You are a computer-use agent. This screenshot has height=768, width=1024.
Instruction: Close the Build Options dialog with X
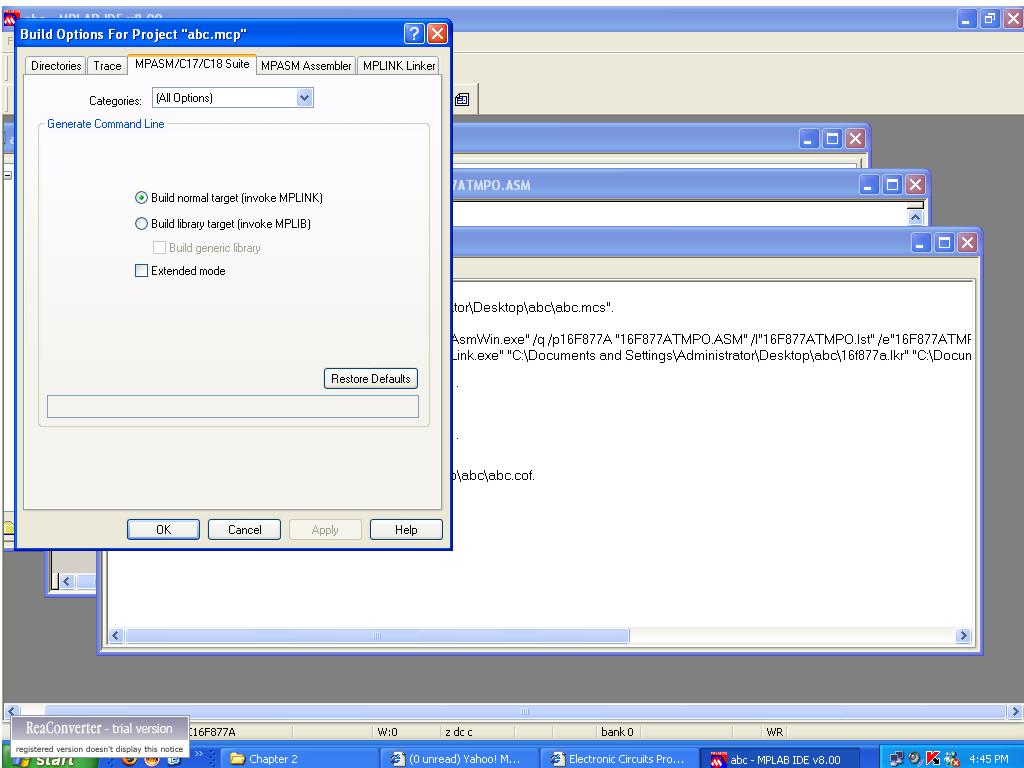tap(438, 33)
